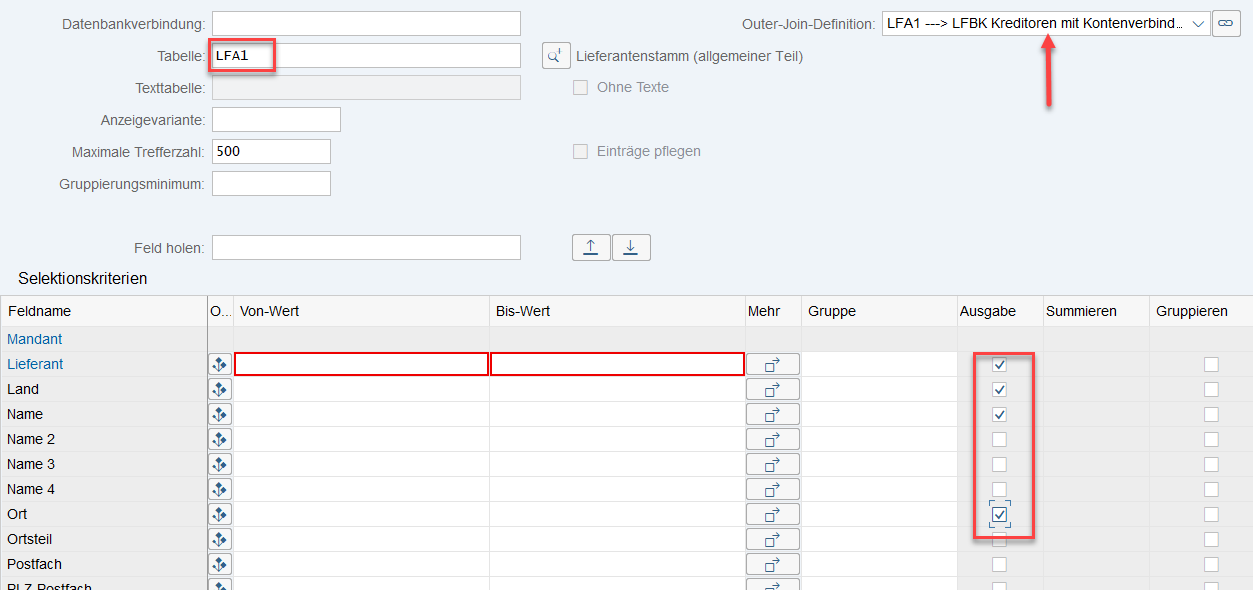
Task: Click the upload arrow button near Feld holen
Action: (x=591, y=248)
